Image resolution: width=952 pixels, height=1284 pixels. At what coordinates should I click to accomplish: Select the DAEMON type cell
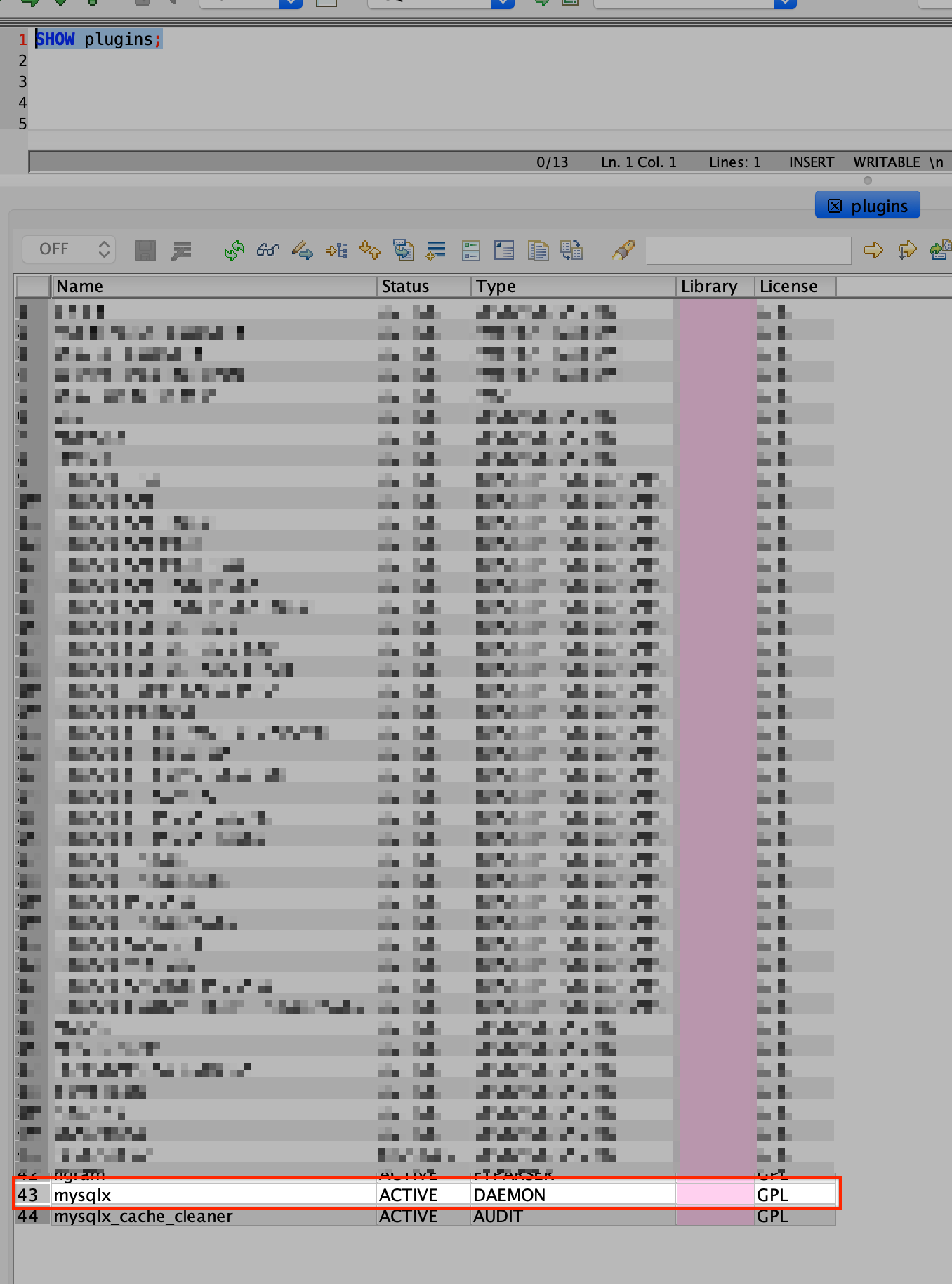click(x=572, y=1195)
